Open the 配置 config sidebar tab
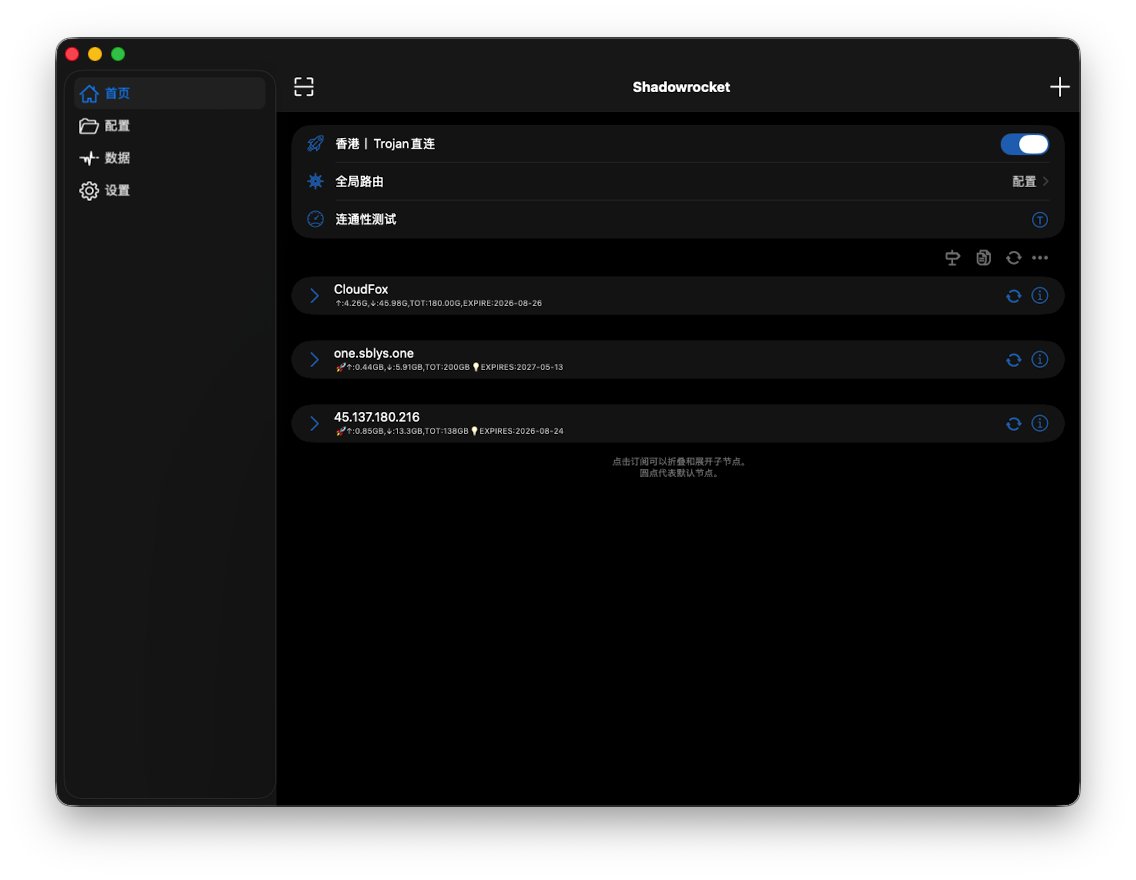 point(170,126)
